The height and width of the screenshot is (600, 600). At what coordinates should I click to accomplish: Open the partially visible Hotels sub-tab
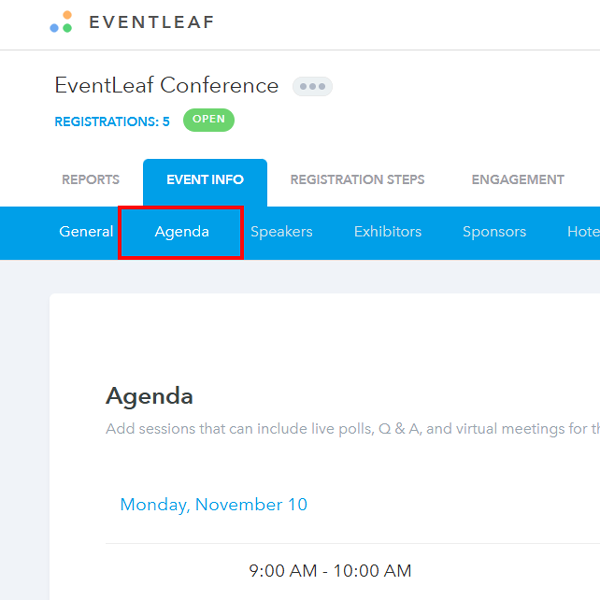coord(583,232)
